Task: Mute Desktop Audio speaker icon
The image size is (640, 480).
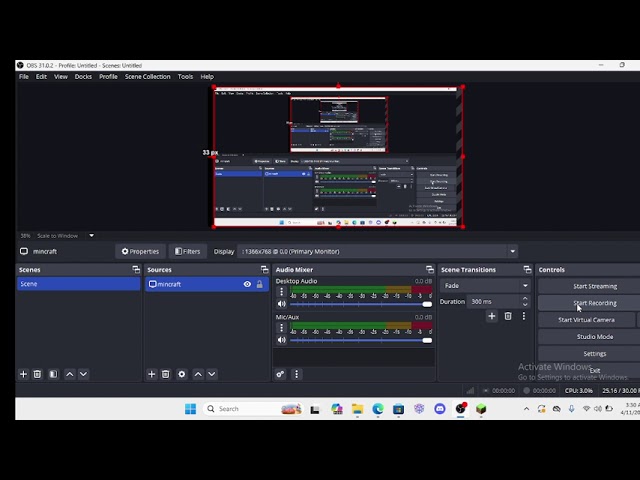Action: (282, 304)
